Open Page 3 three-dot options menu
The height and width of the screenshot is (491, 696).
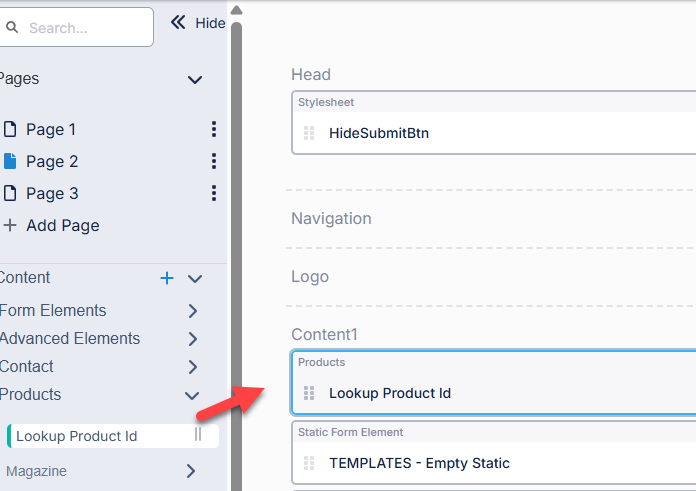click(213, 193)
